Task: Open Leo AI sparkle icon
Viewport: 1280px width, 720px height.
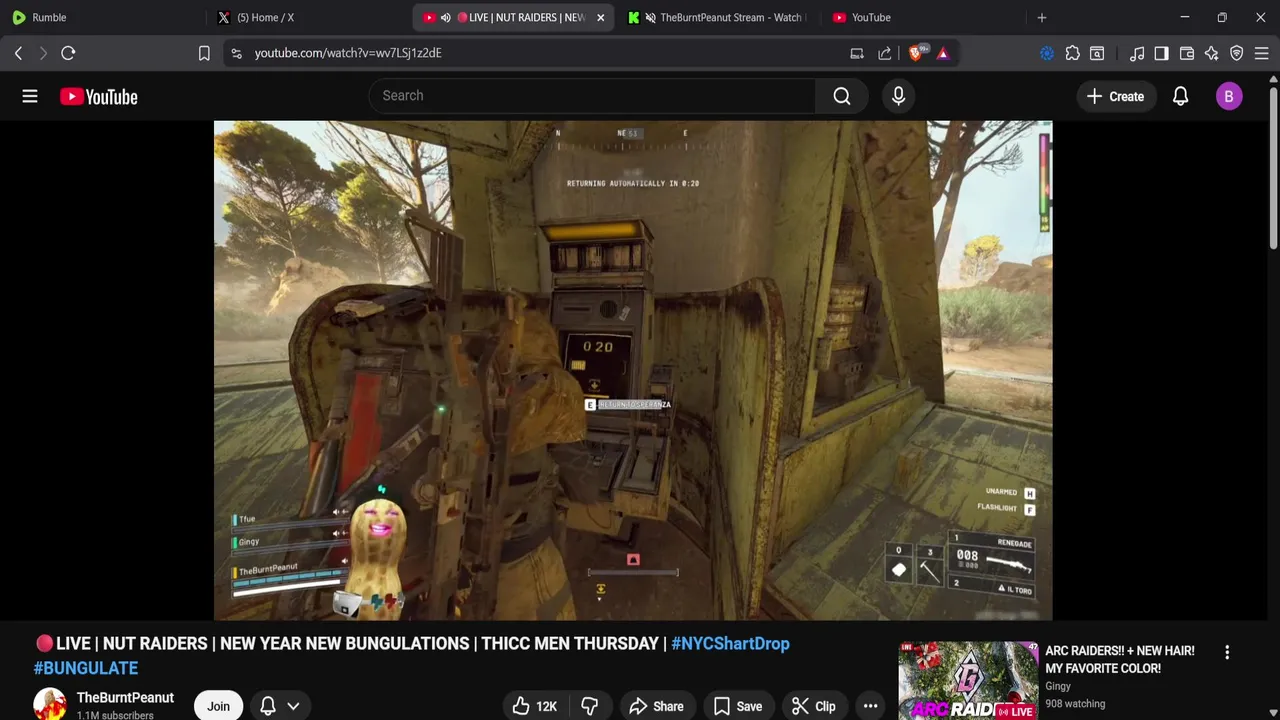Action: click(1212, 53)
